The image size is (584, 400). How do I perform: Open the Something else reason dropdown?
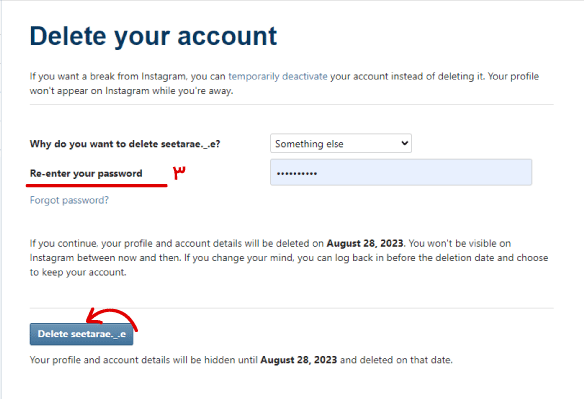[x=341, y=143]
